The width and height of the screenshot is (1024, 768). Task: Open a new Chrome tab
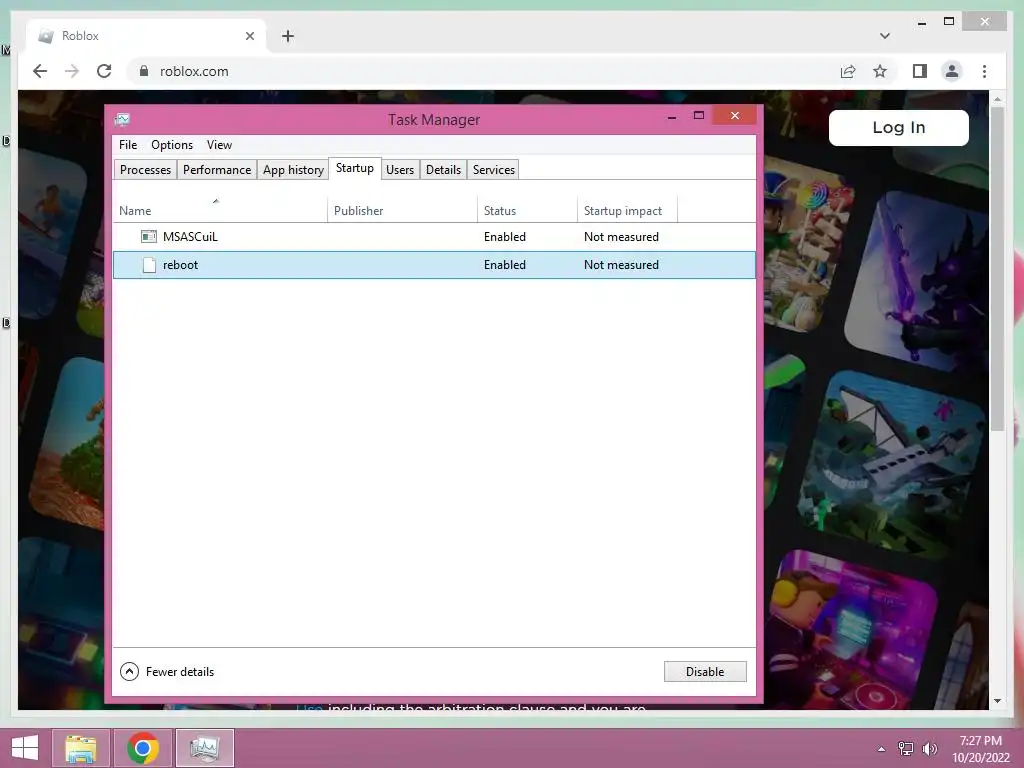point(288,36)
